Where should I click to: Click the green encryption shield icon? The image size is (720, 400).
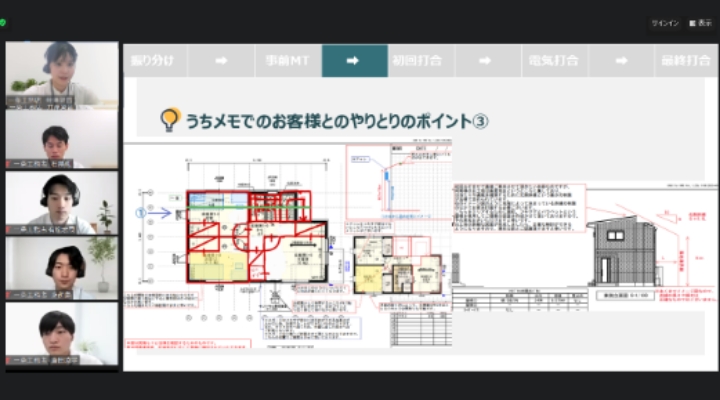coord(3,23)
